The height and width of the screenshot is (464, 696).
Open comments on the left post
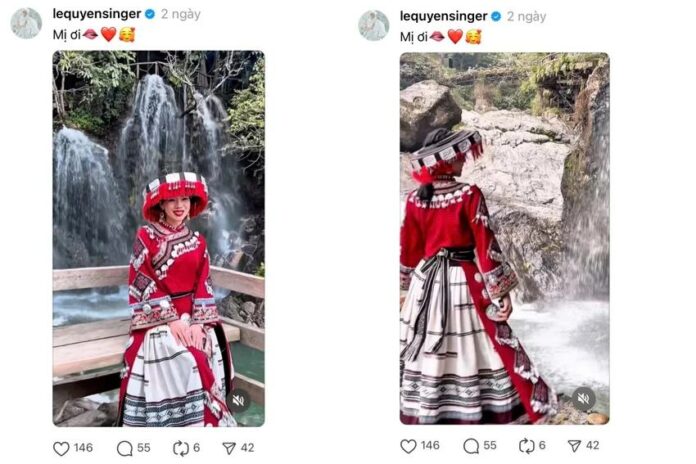pos(124,448)
